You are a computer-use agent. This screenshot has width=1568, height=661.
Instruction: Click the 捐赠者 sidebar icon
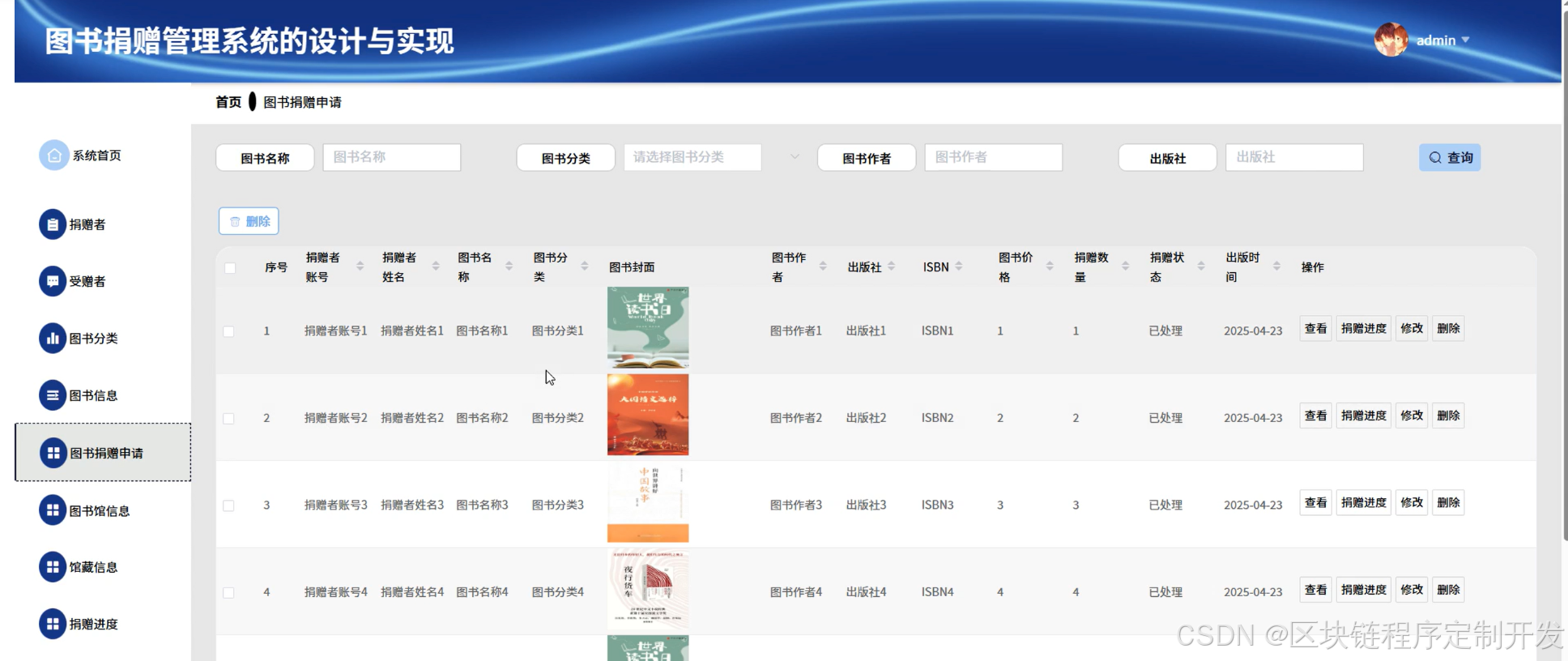click(53, 224)
